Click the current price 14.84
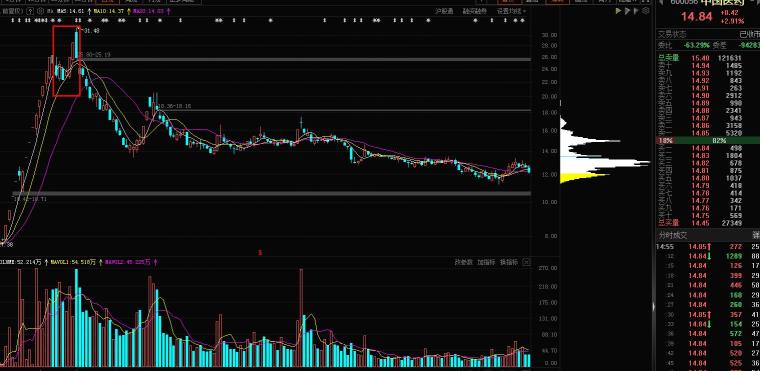The width and height of the screenshot is (760, 371). pyautogui.click(x=697, y=17)
